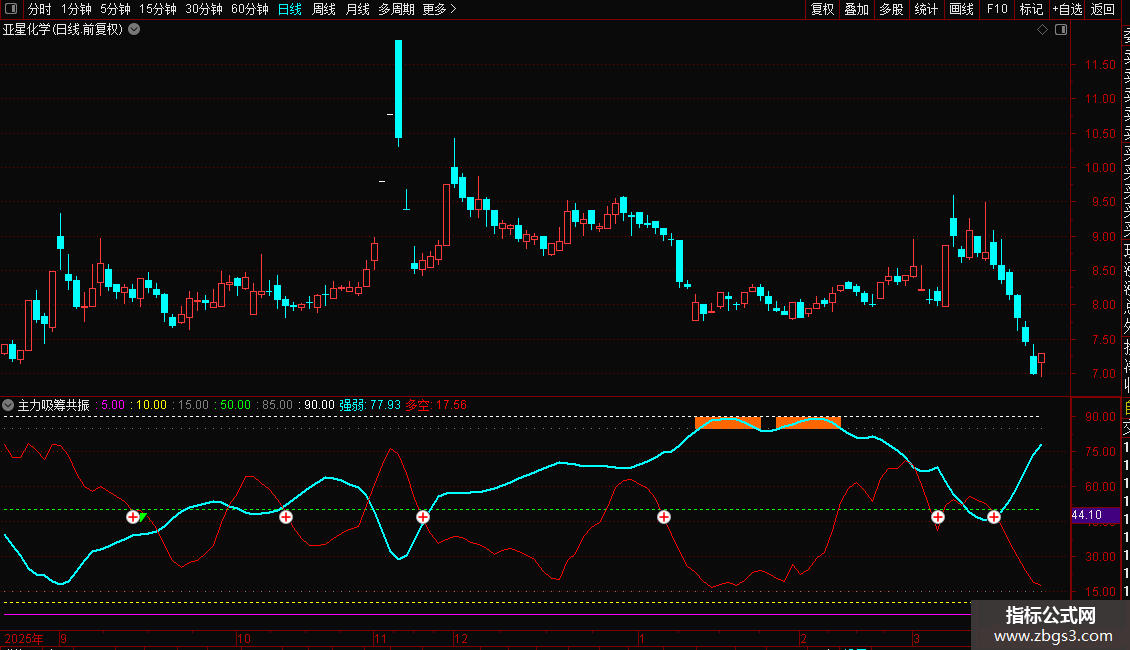This screenshot has width=1130, height=650.
Task: Click the 11.50 price axis label
Action: coord(1100,65)
